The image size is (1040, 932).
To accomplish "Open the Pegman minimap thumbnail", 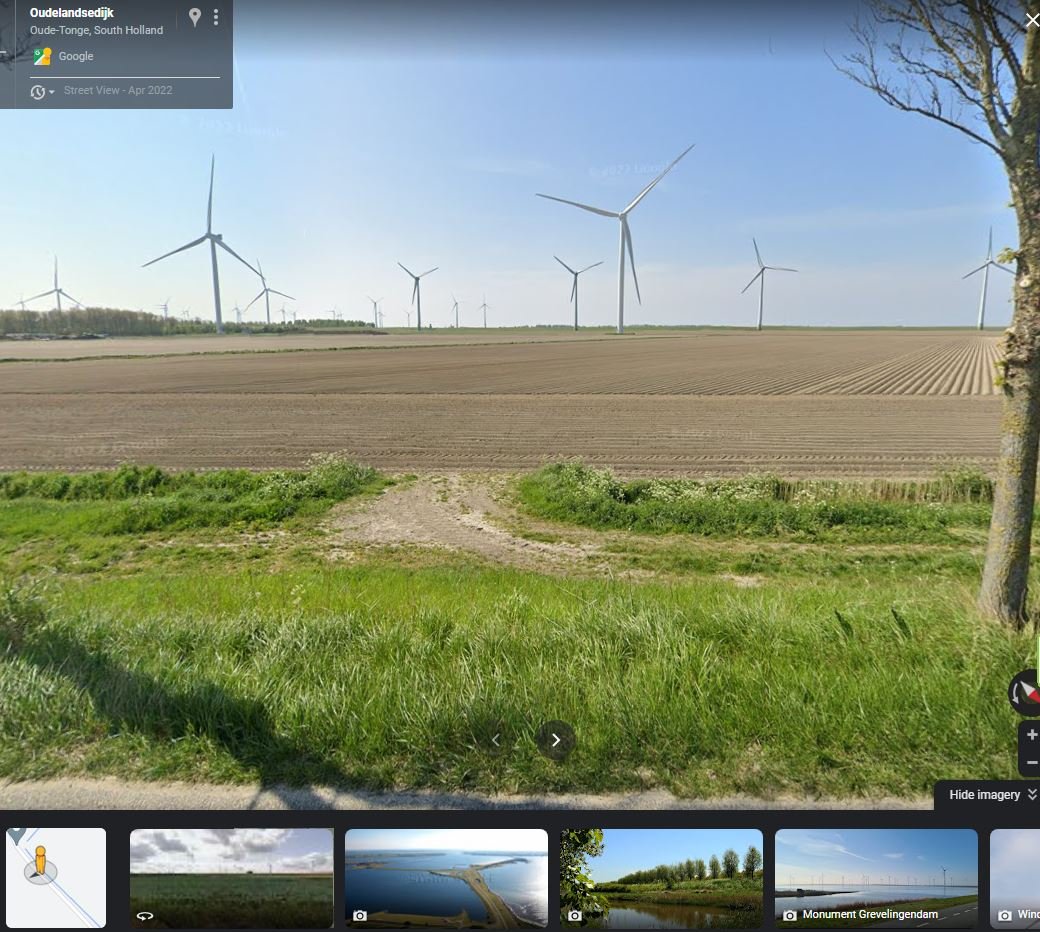I will point(55,877).
